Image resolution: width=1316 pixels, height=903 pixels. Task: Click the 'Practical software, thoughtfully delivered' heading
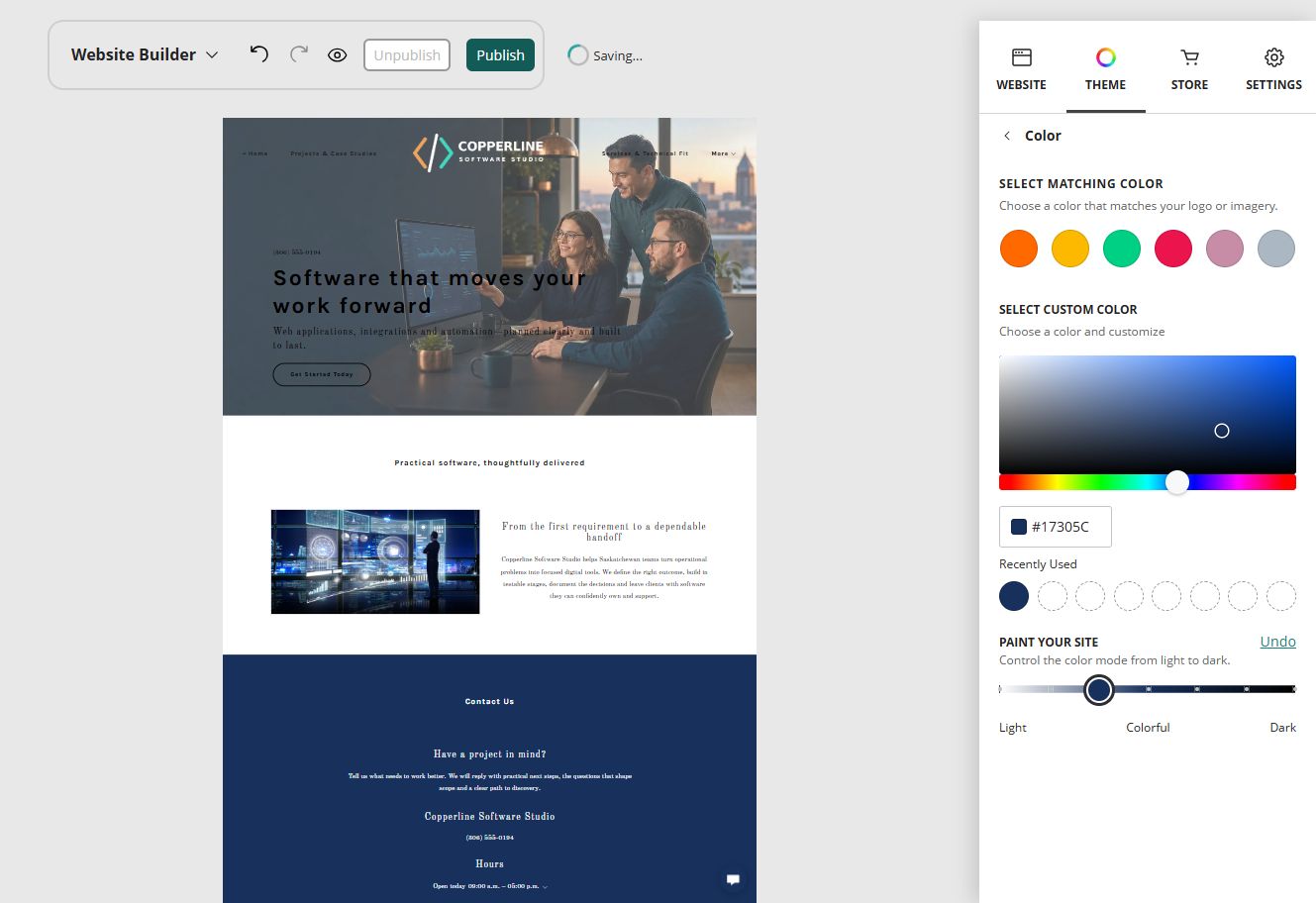point(489,462)
